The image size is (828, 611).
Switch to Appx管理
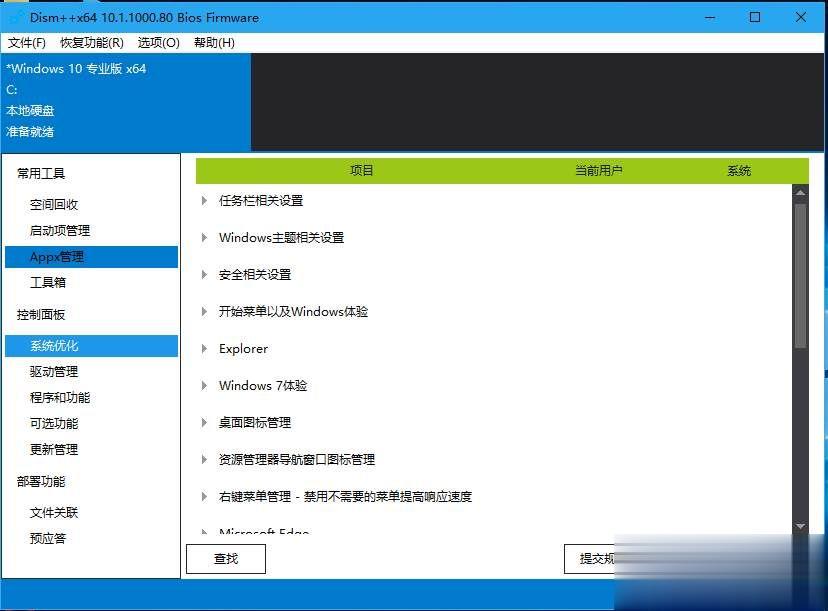(56, 256)
